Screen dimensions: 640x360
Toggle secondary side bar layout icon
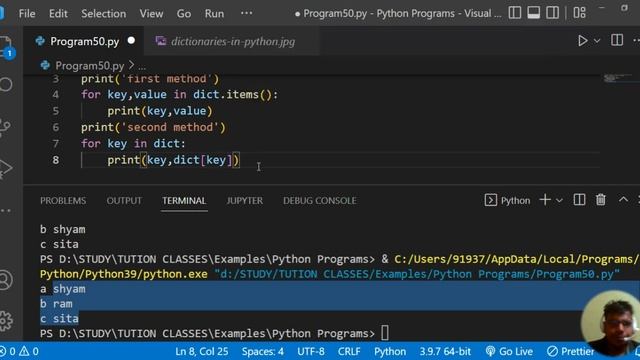553,13
